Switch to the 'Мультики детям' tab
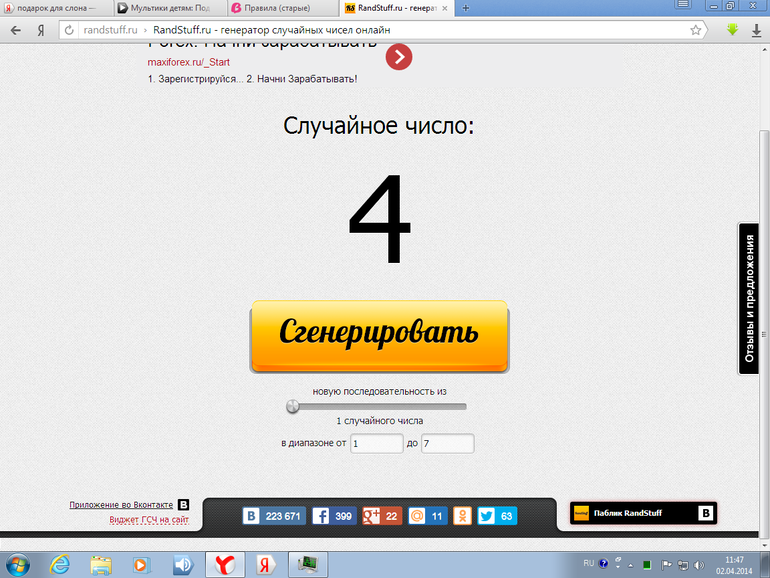 pos(170,8)
